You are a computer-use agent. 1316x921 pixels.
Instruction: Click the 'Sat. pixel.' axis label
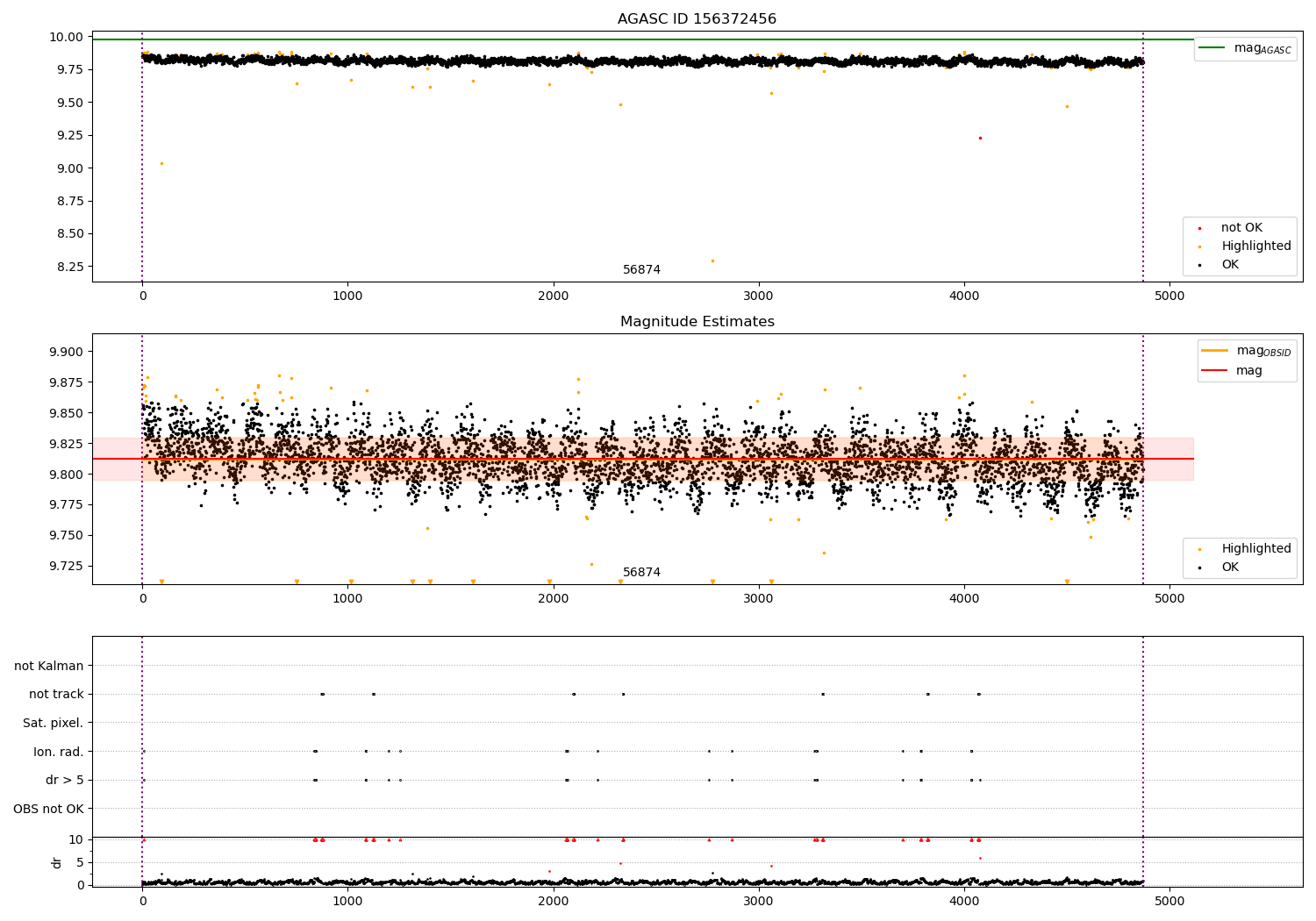click(54, 723)
